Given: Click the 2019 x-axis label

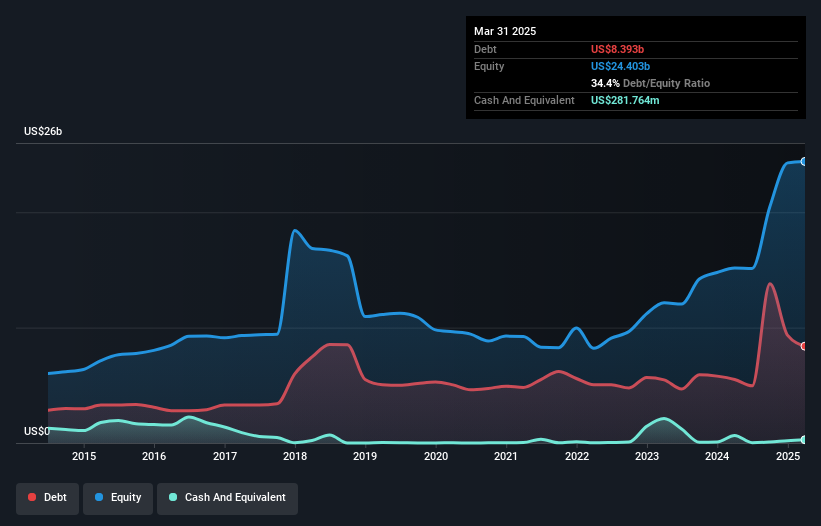Looking at the screenshot, I should (x=365, y=456).
